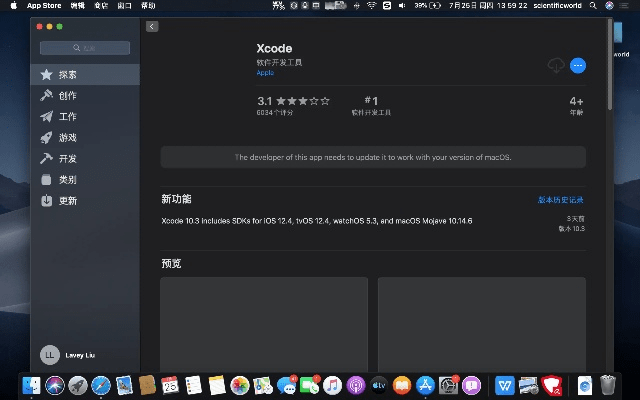The width and height of the screenshot is (640, 400).
Task: Click the battery status indicator
Action: pos(427,6)
